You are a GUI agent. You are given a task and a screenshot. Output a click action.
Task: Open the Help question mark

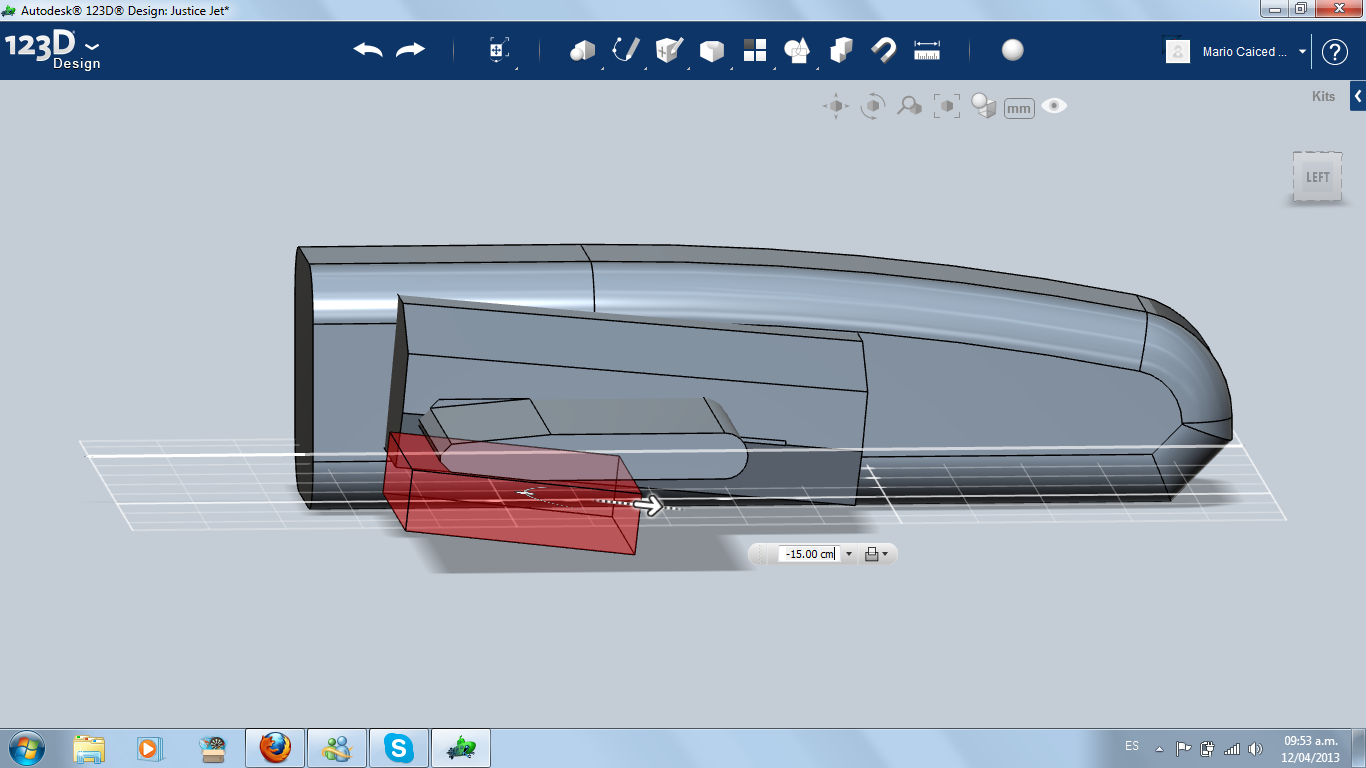coord(1335,52)
